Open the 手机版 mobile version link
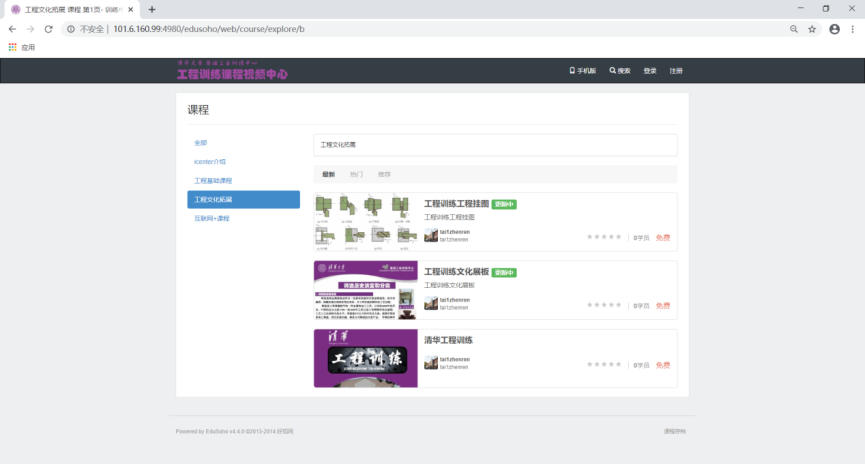This screenshot has height=464, width=865. coord(583,71)
